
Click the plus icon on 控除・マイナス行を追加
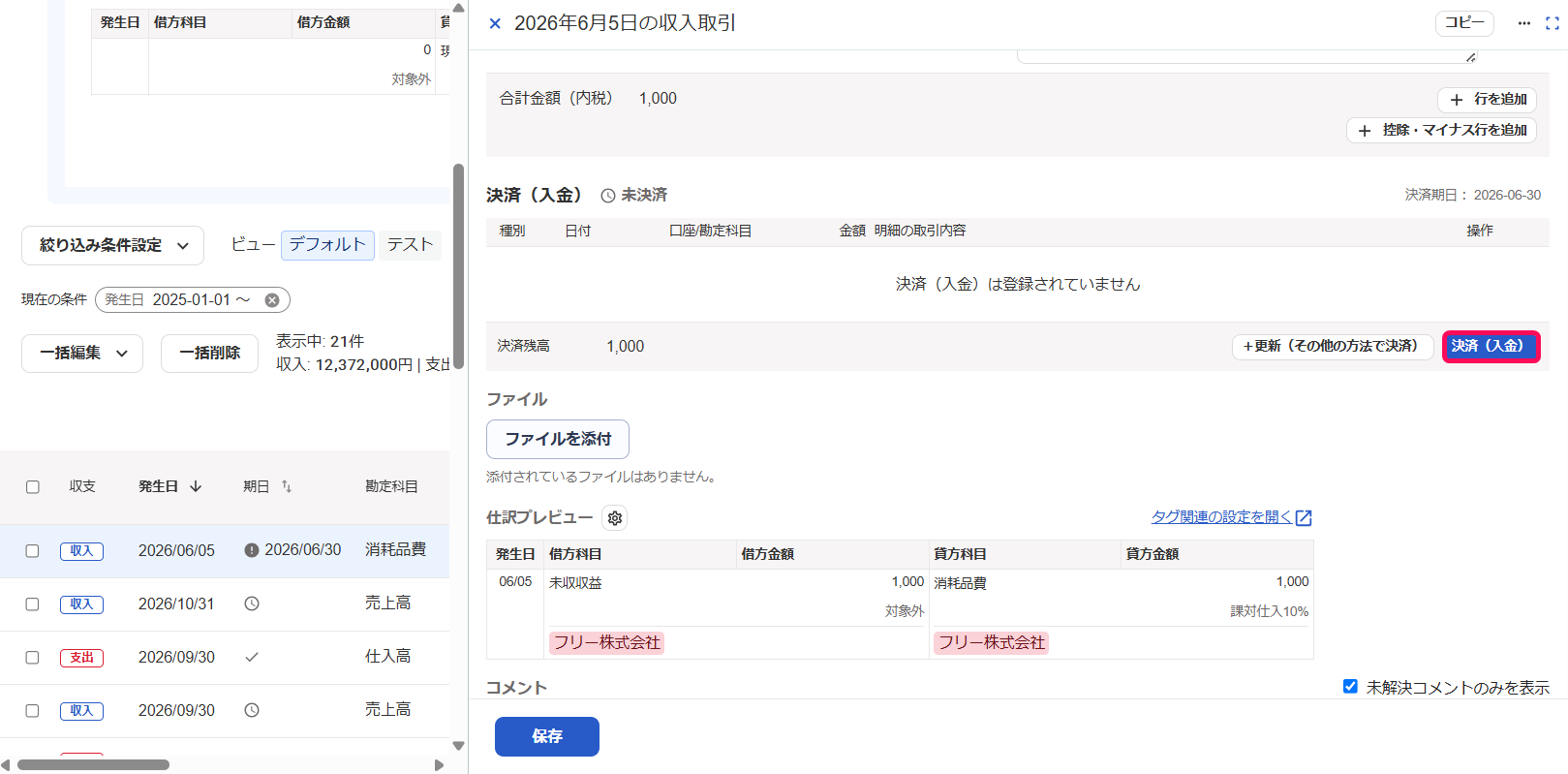click(x=1365, y=131)
